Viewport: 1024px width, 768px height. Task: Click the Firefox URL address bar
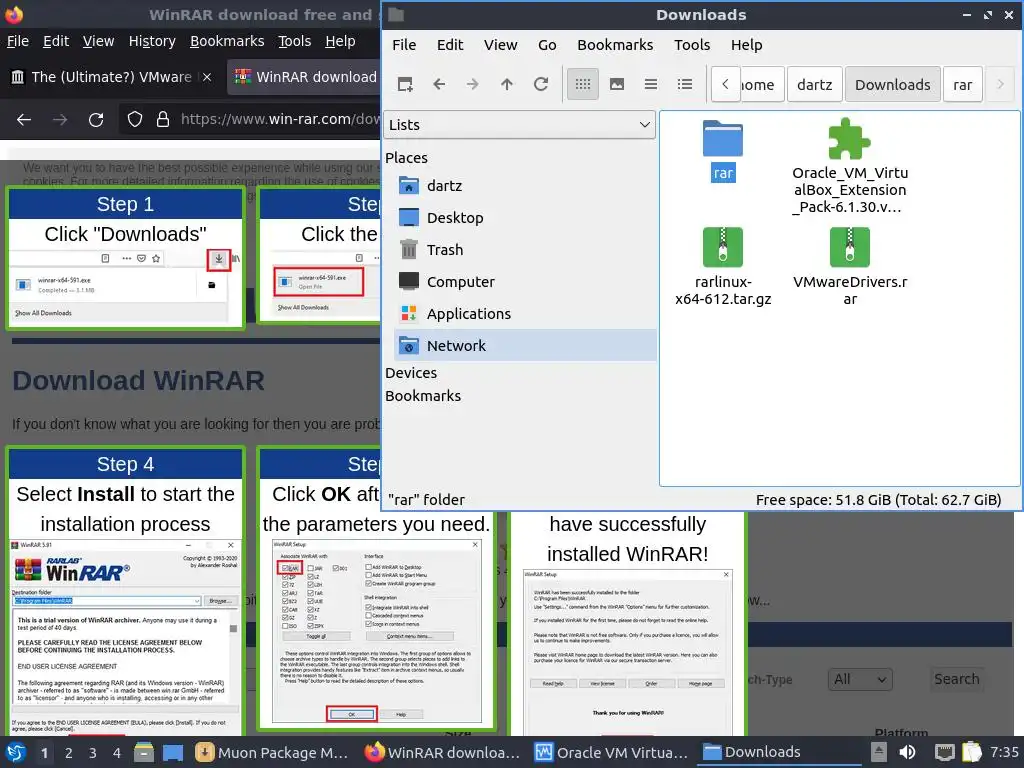(x=279, y=119)
